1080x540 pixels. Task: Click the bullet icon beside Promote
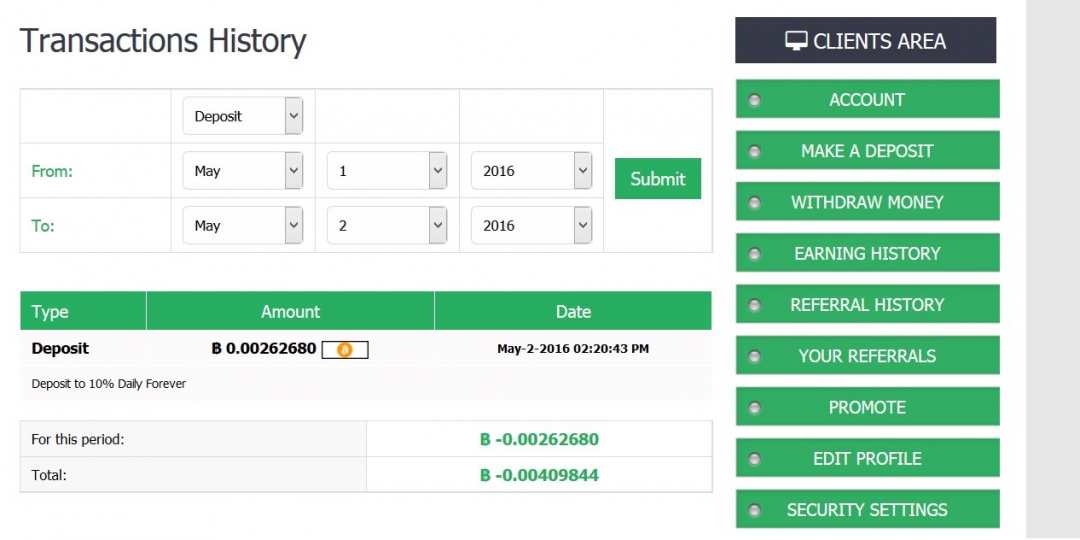[x=754, y=408]
